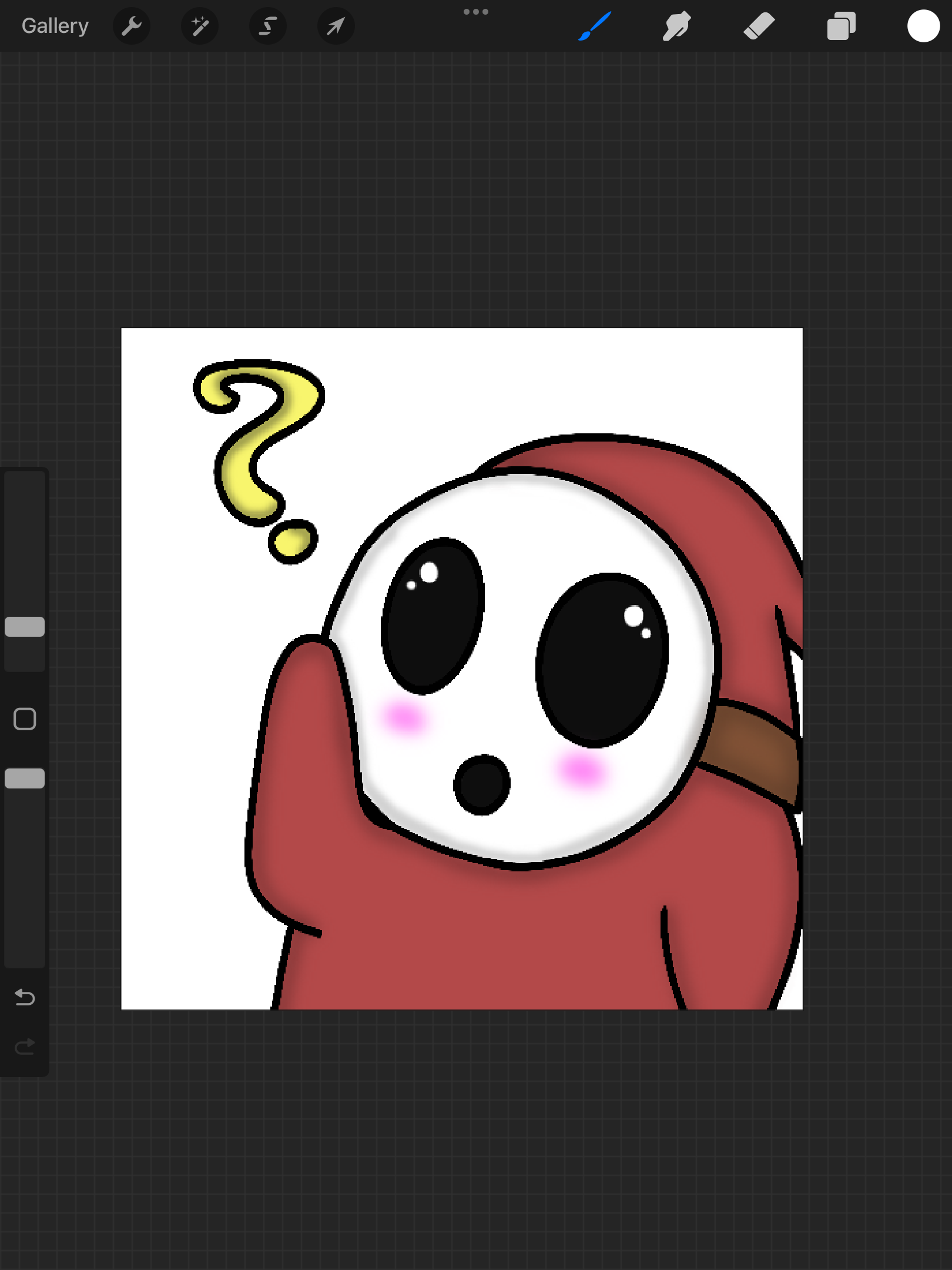Select the Brush tool
The image size is (952, 1270).
(595, 26)
